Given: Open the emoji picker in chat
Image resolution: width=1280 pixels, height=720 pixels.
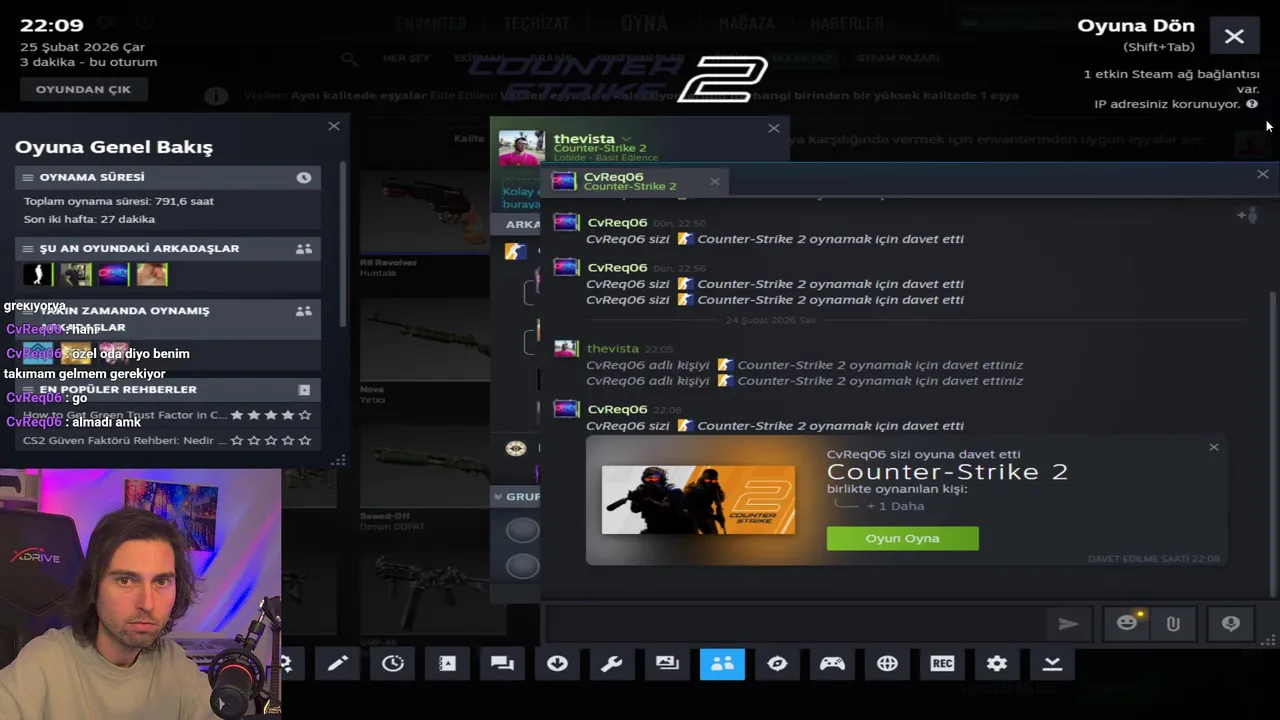Looking at the screenshot, I should tap(1127, 623).
